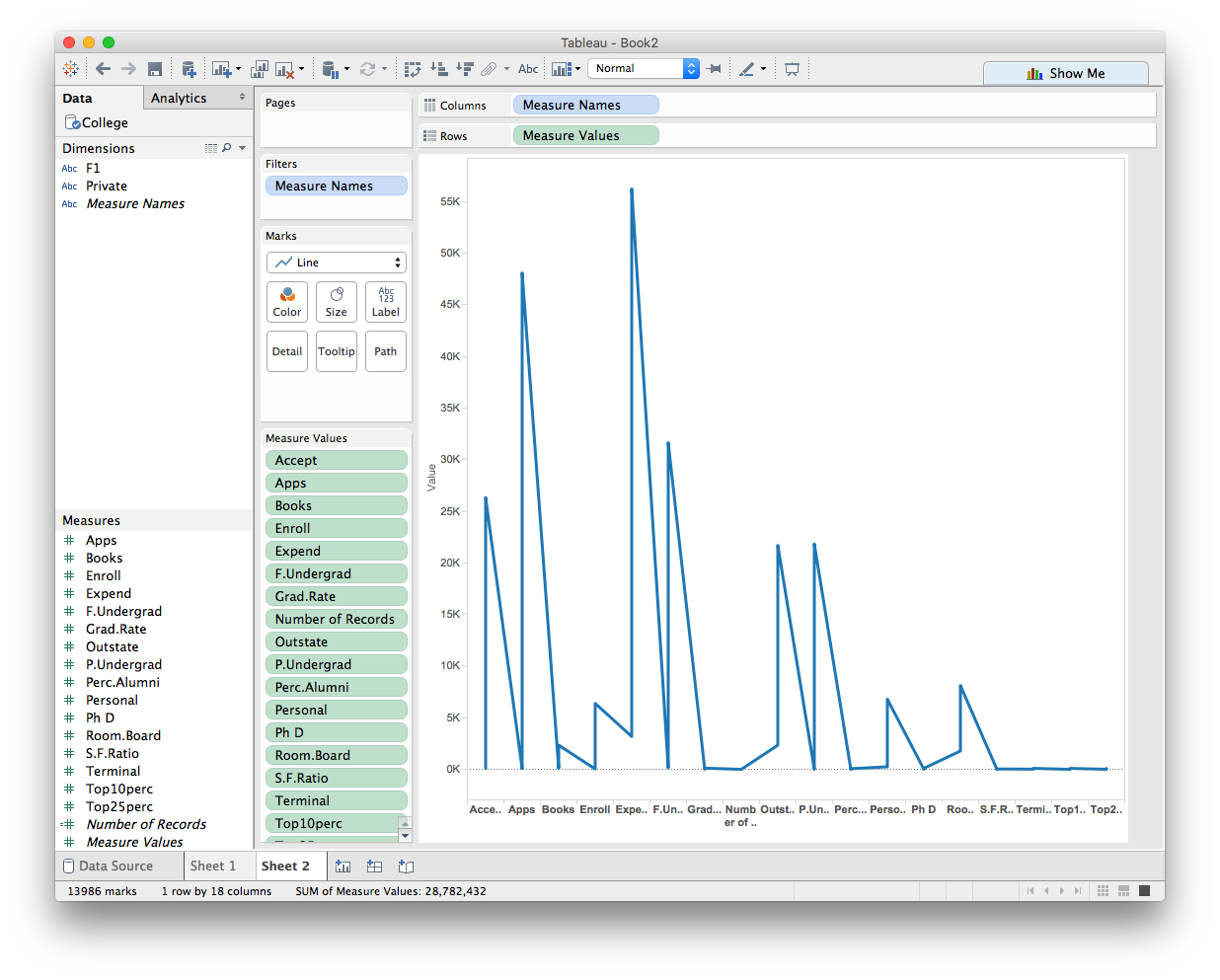Click the Tooltip button on Marks card
The width and height of the screenshot is (1220, 980).
[x=337, y=351]
